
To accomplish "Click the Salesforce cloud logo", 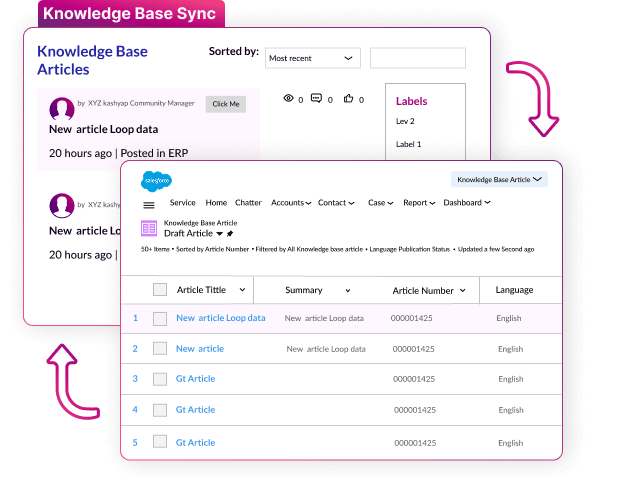I will pyautogui.click(x=156, y=181).
